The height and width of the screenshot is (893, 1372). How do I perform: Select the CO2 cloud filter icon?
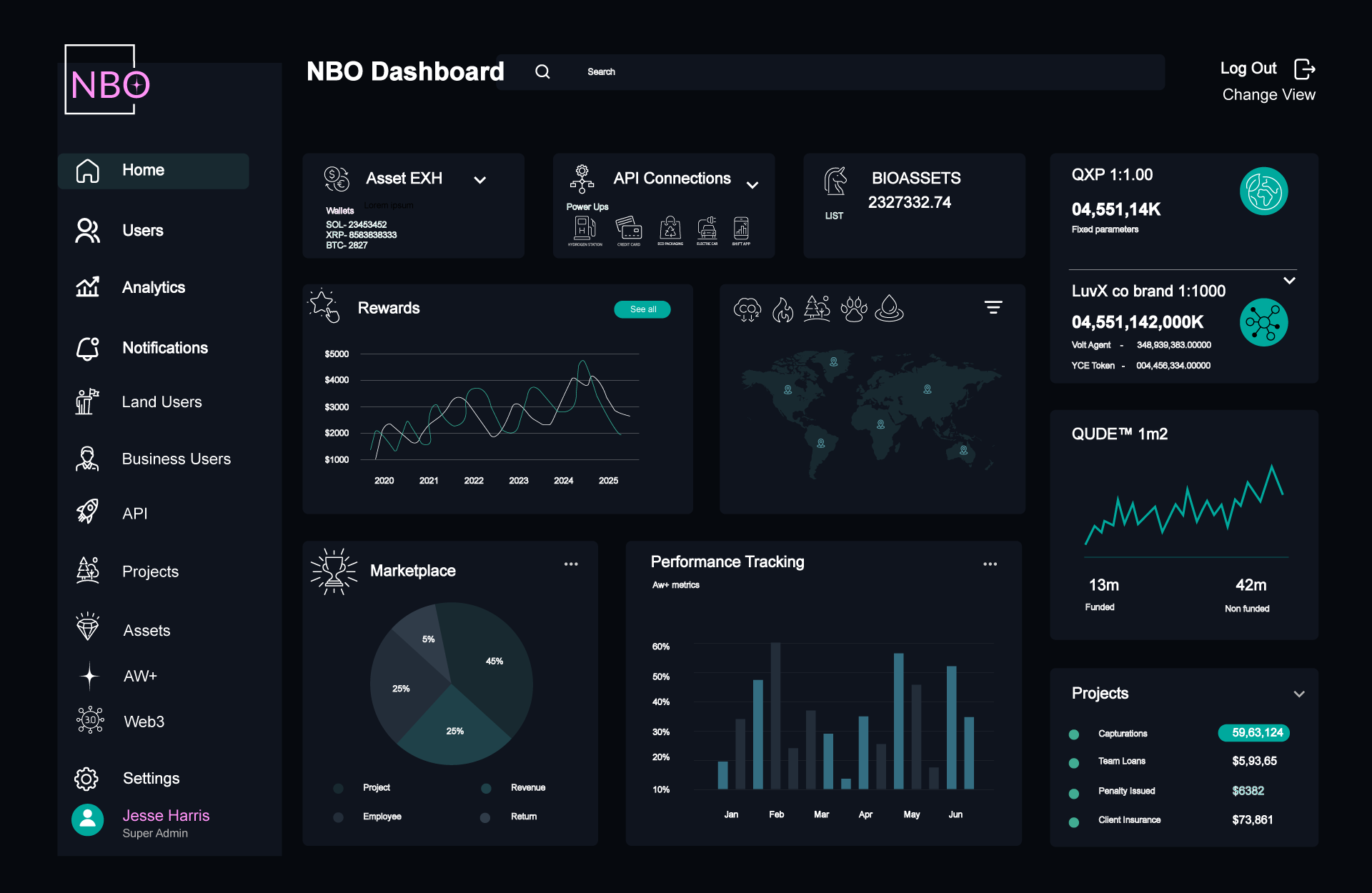[747, 309]
